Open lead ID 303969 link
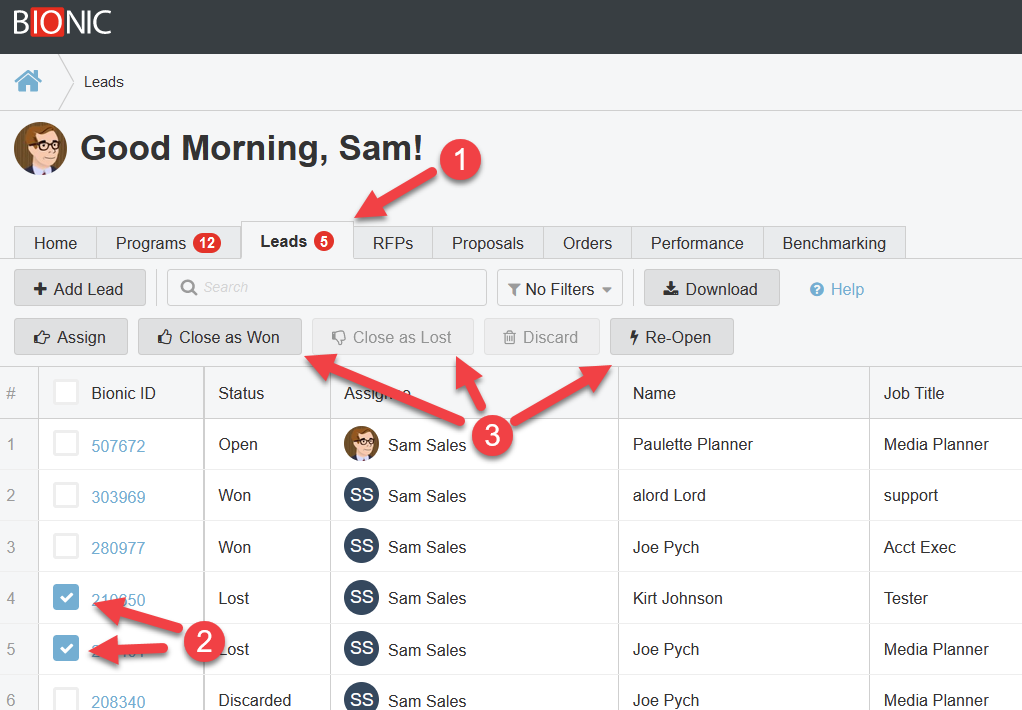Screen dimensions: 1022x710 point(118,497)
